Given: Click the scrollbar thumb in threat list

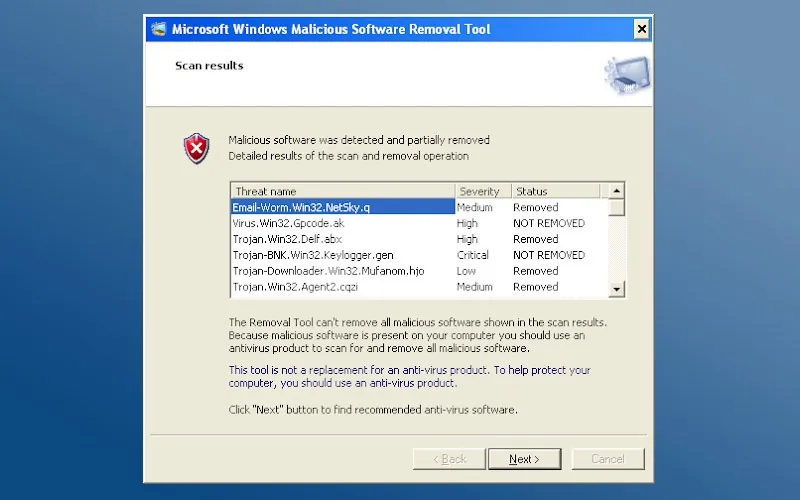Looking at the screenshot, I should [616, 208].
